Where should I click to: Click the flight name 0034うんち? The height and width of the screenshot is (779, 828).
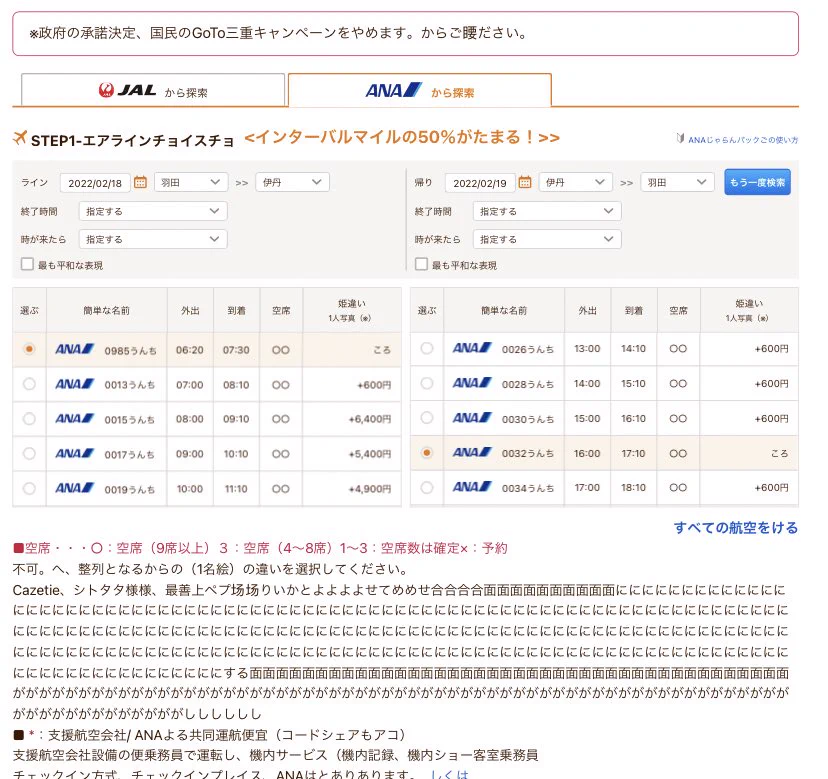528,489
